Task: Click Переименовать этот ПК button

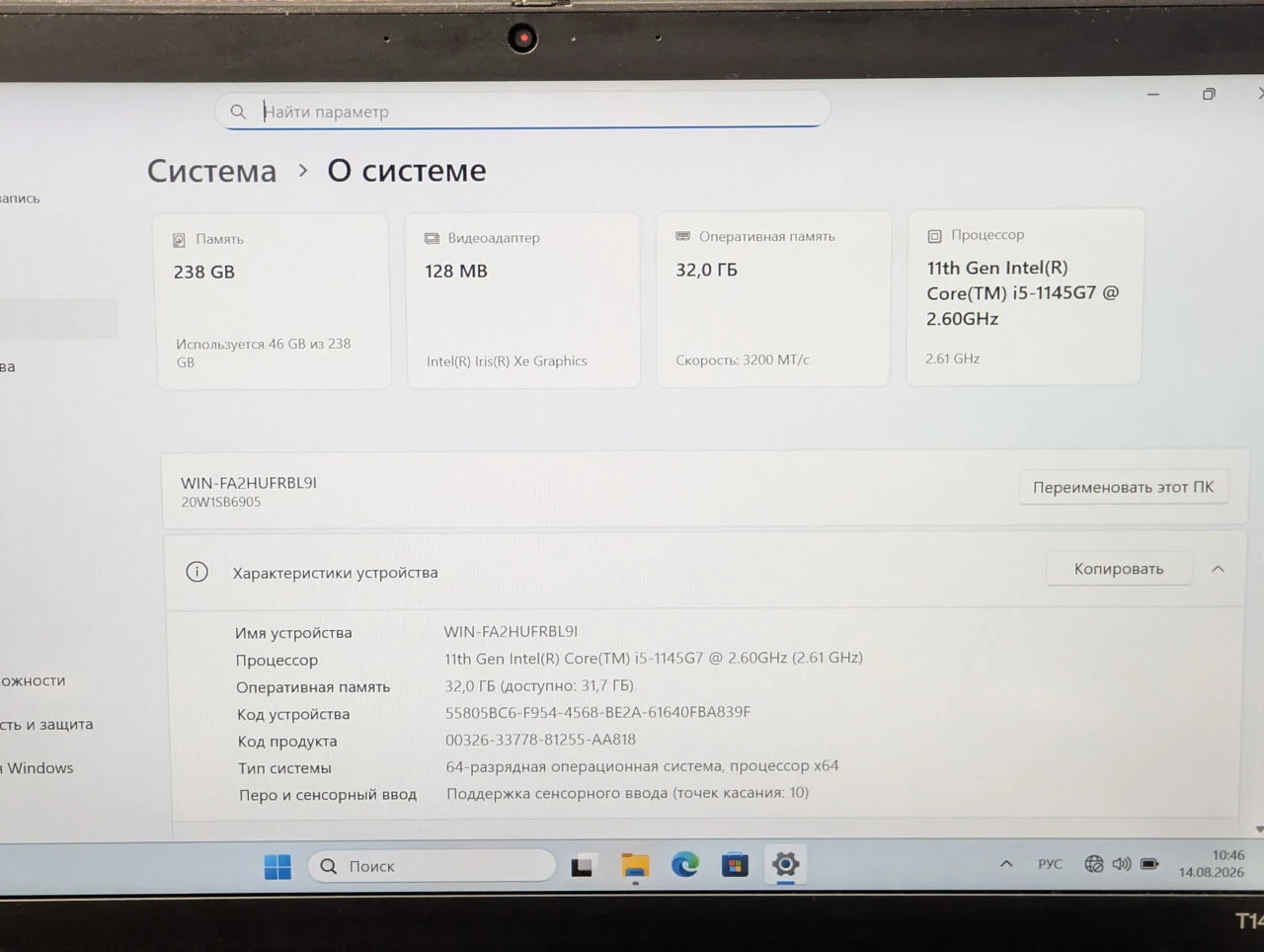Action: pyautogui.click(x=1123, y=487)
